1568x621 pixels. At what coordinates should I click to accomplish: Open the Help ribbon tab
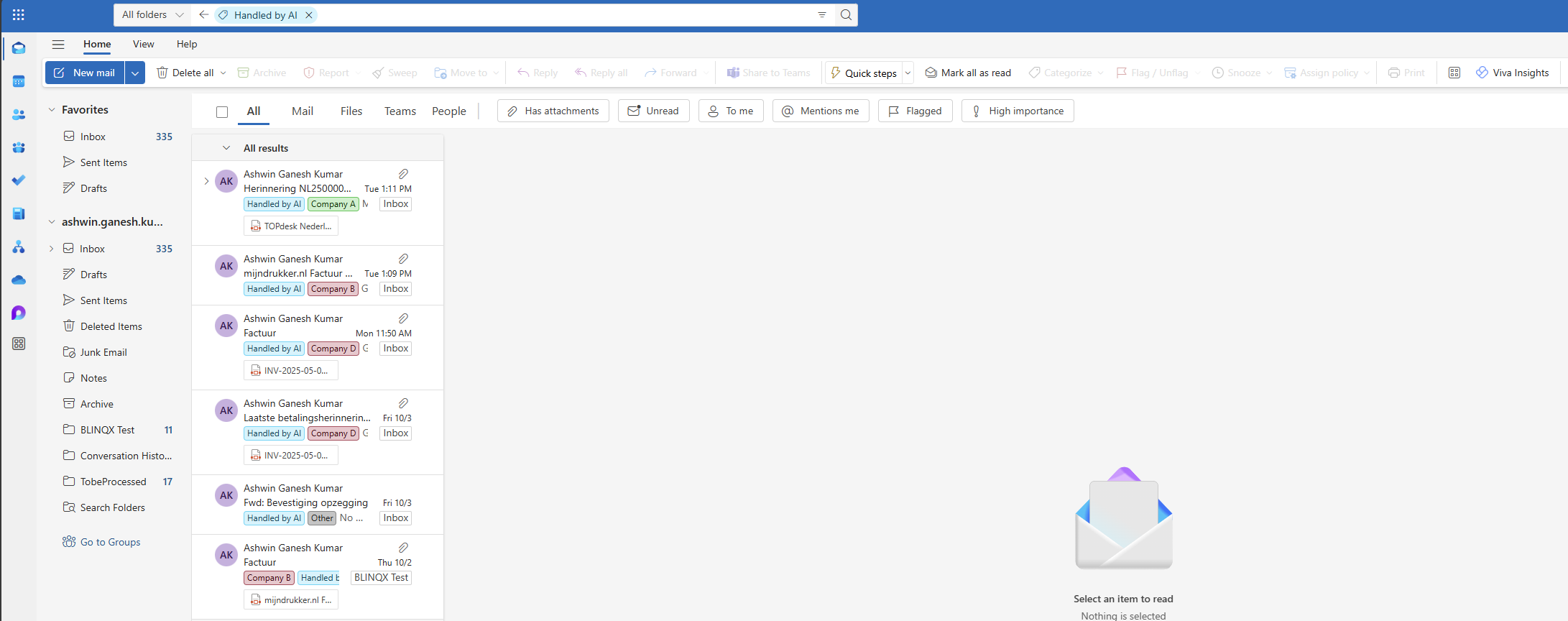pos(187,44)
